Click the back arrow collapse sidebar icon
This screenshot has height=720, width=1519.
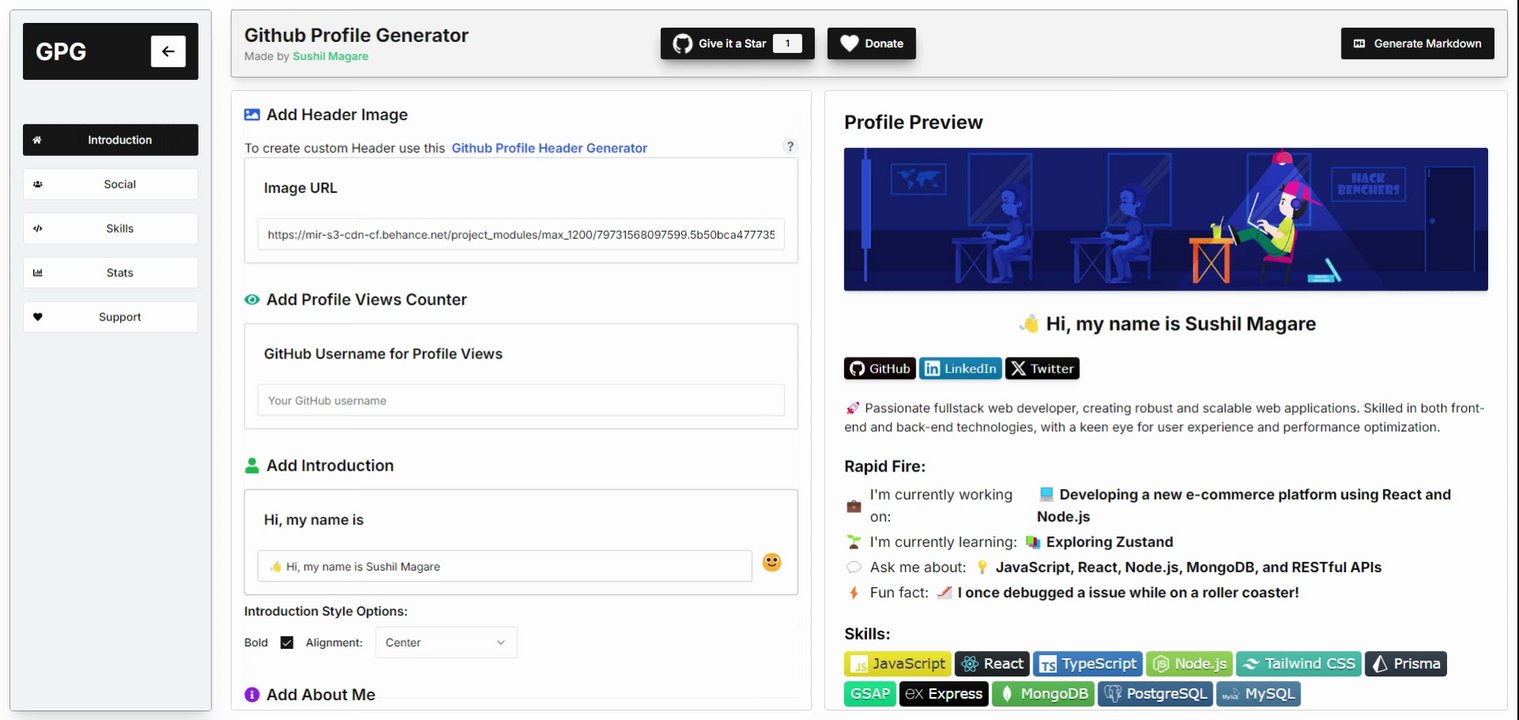tap(168, 52)
